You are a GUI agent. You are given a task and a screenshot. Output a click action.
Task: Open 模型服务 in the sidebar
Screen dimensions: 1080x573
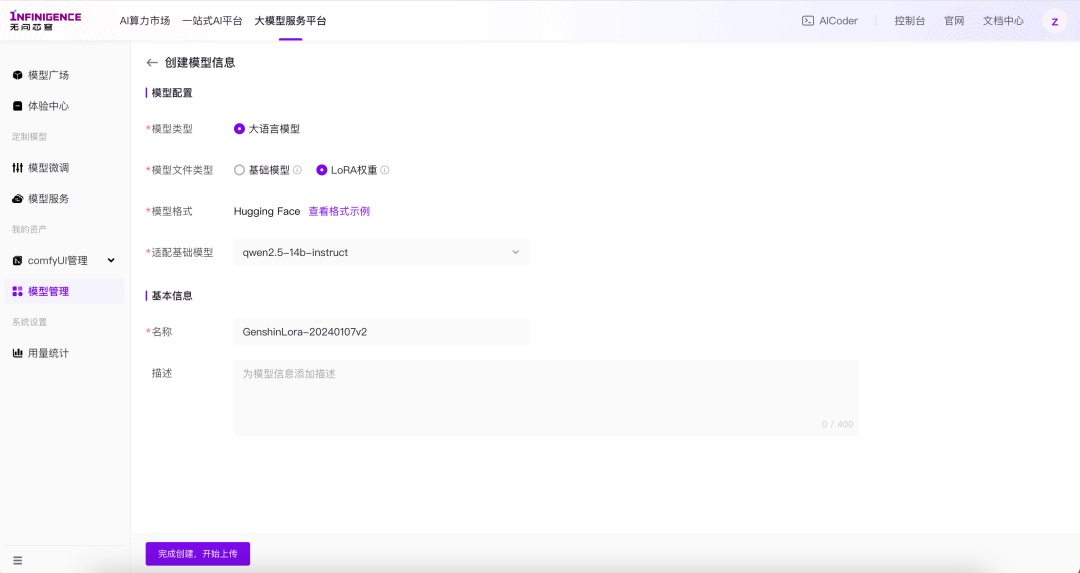click(x=48, y=198)
